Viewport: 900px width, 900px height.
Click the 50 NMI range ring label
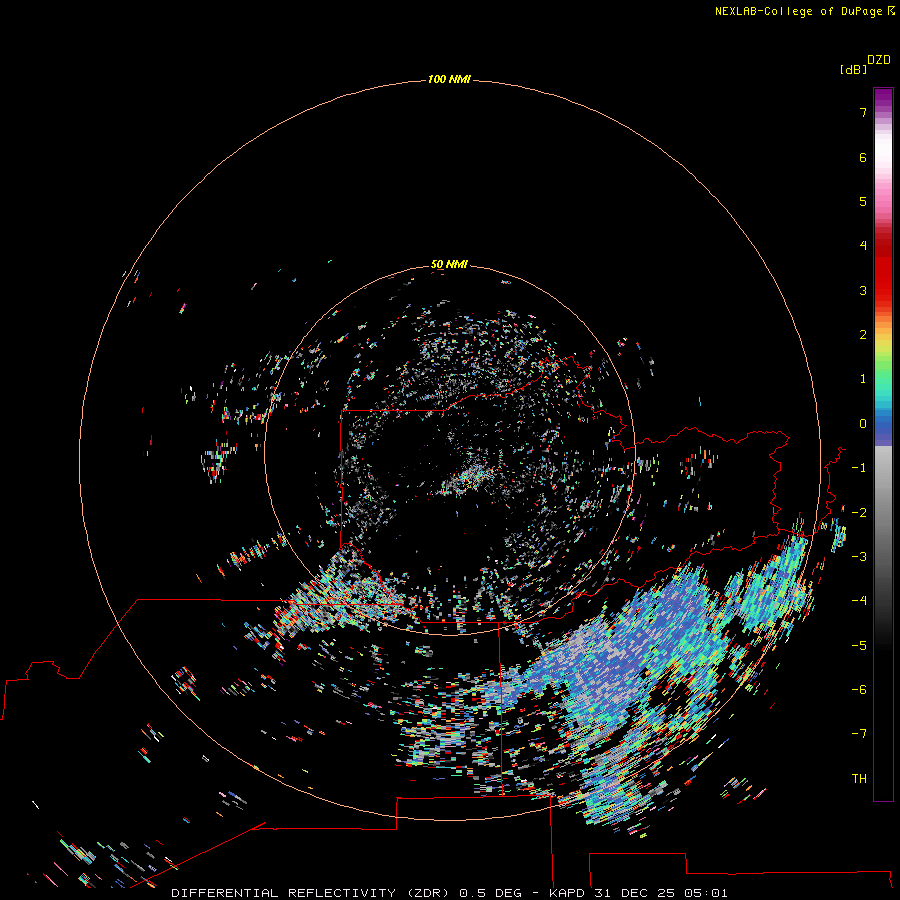(449, 264)
